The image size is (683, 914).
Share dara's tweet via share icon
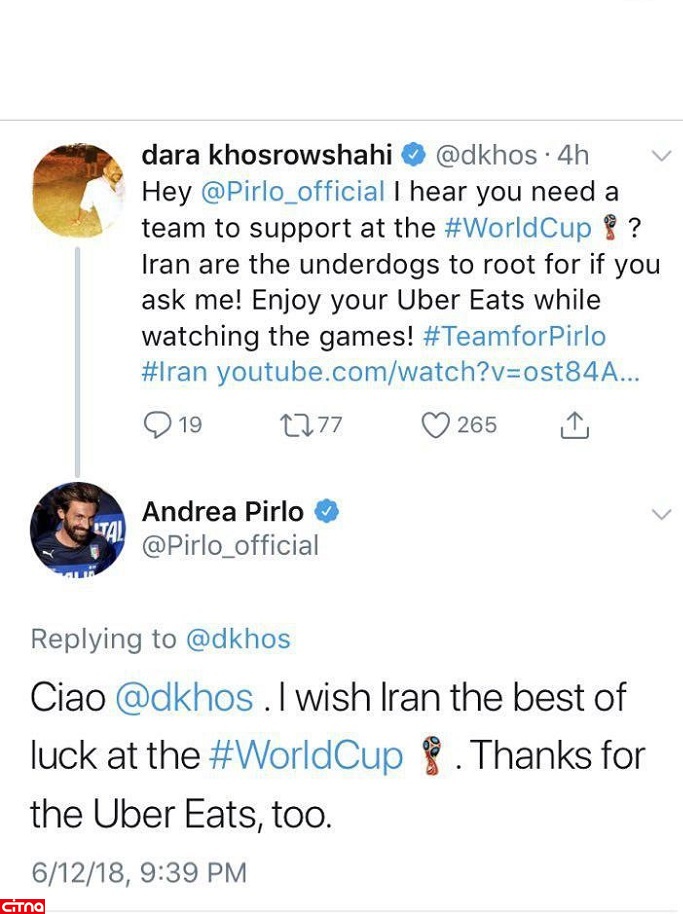pos(574,425)
